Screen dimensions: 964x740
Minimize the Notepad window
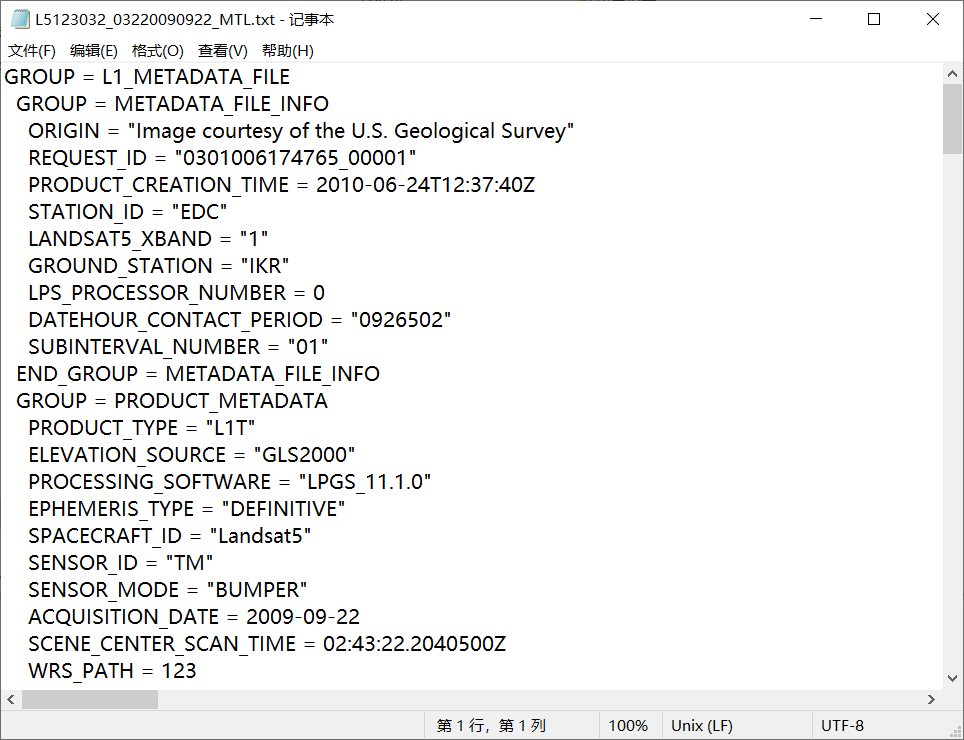816,19
